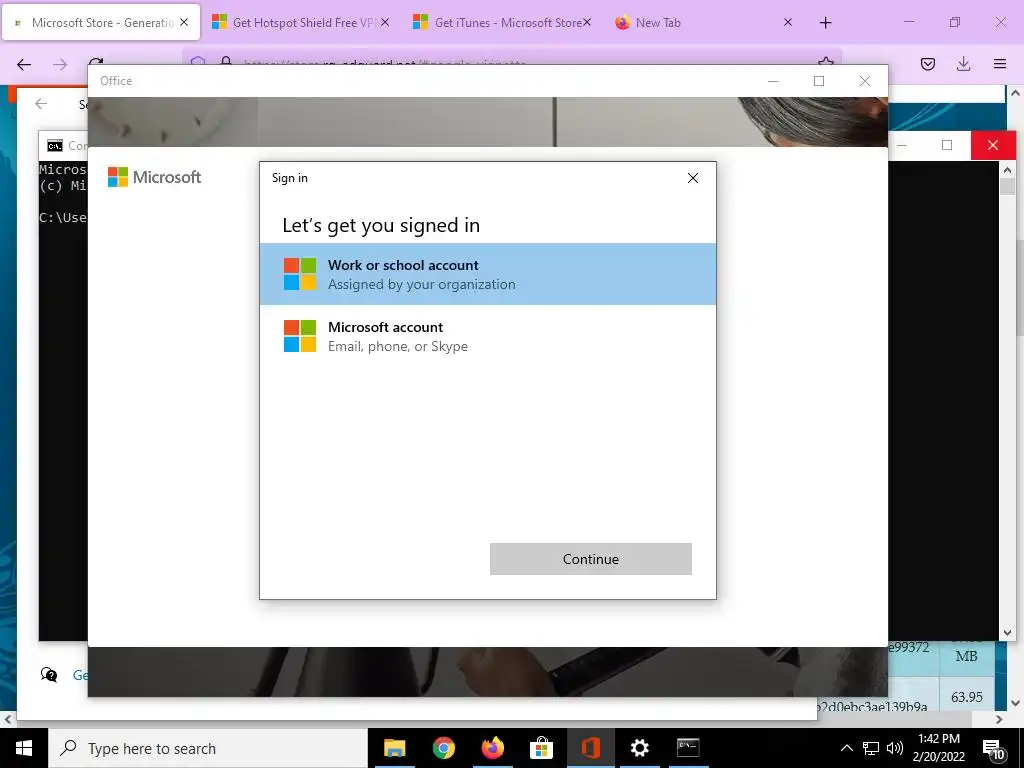Close the Command Prompt window
Screen dimensions: 1024x768
pyautogui.click(x=993, y=145)
